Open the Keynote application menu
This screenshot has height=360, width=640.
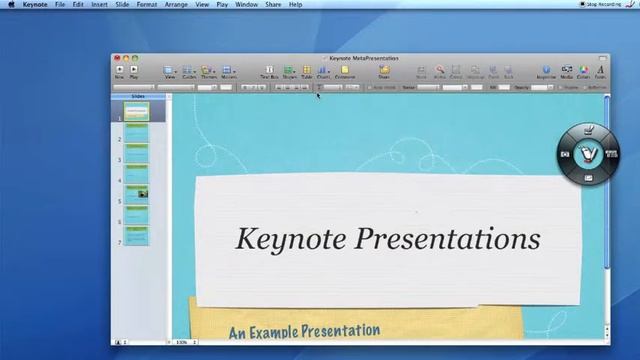pyautogui.click(x=35, y=4)
